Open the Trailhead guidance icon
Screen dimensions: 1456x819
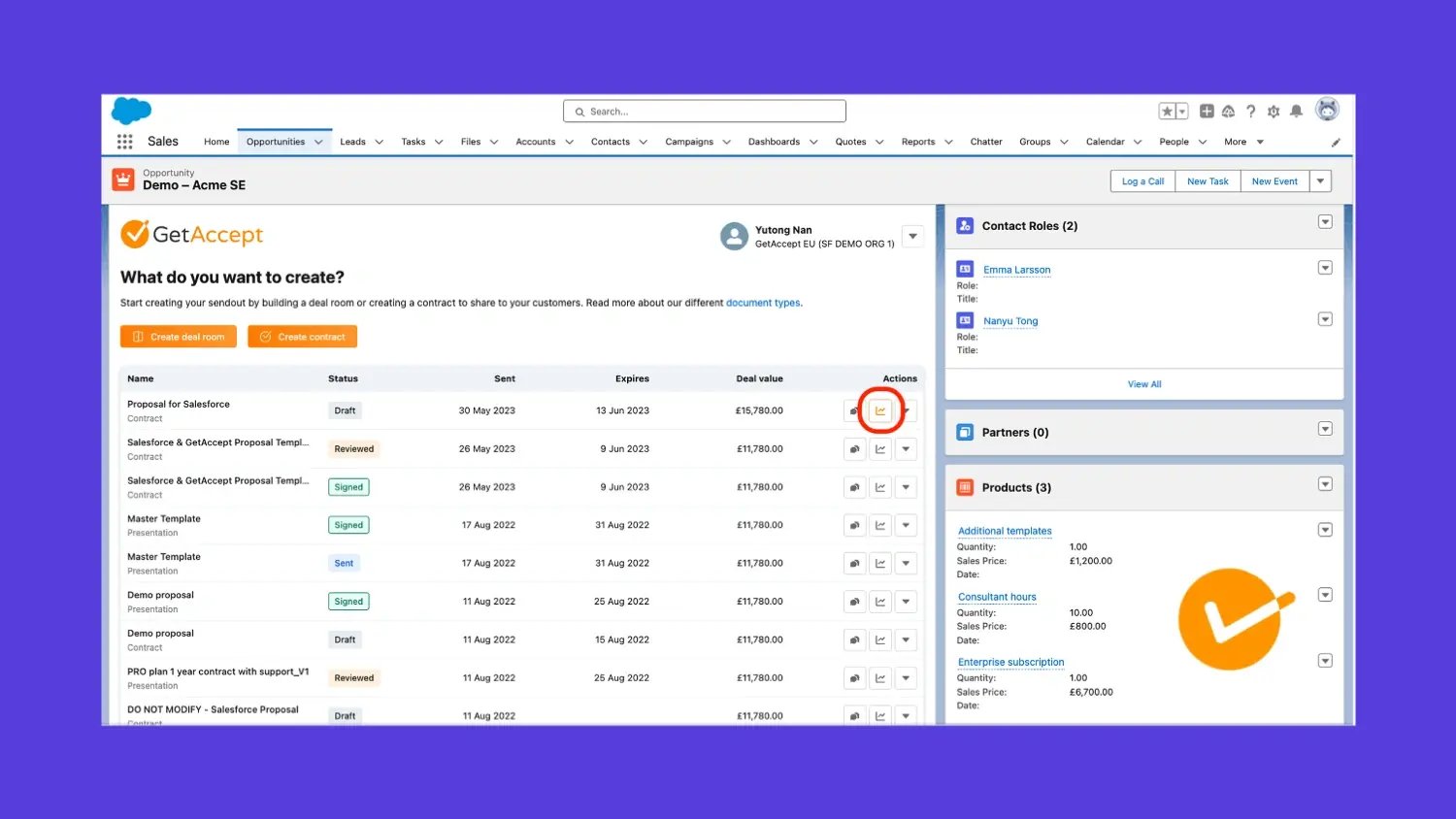pyautogui.click(x=1229, y=112)
